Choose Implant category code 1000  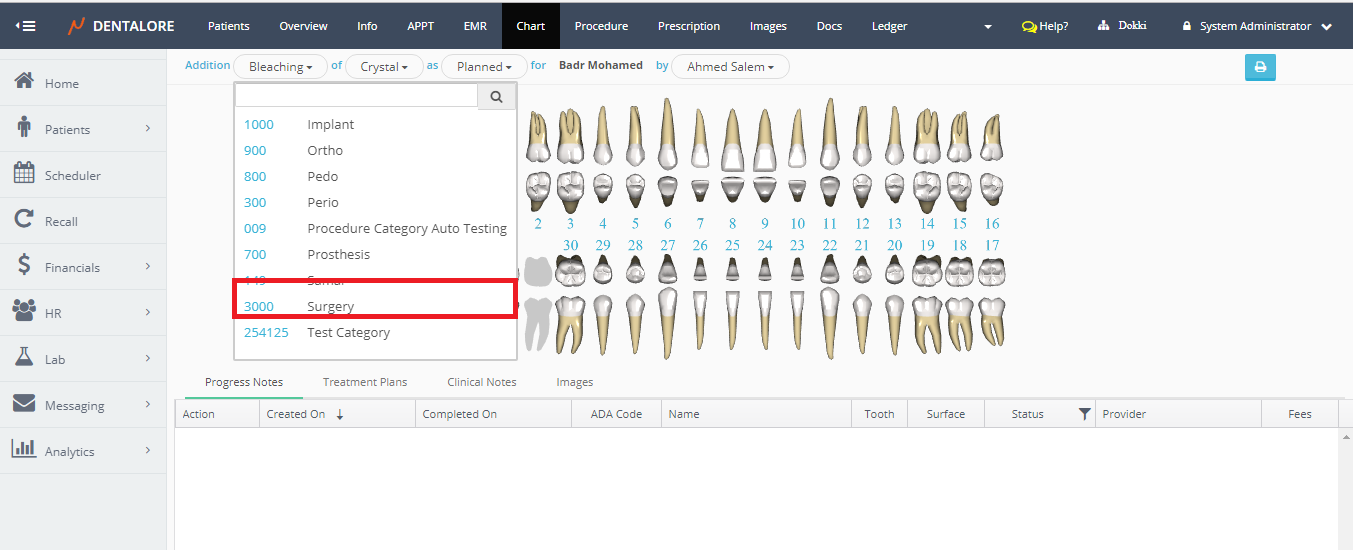[x=331, y=125]
